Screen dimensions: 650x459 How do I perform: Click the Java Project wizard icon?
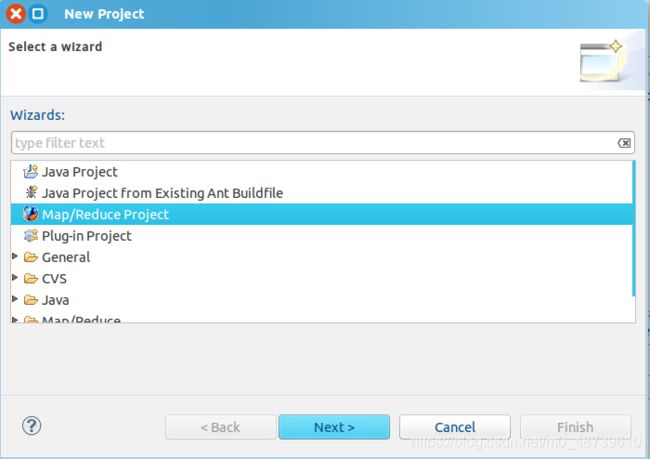point(31,171)
